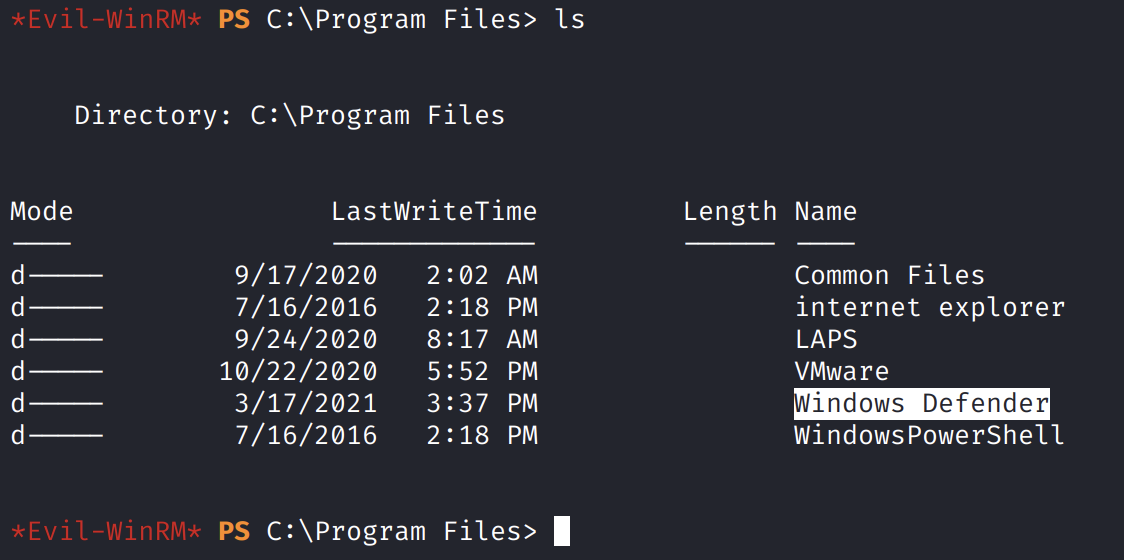Click the mode flags of the WindowsPowerShell row
The width and height of the screenshot is (1124, 560).
pyautogui.click(x=56, y=435)
